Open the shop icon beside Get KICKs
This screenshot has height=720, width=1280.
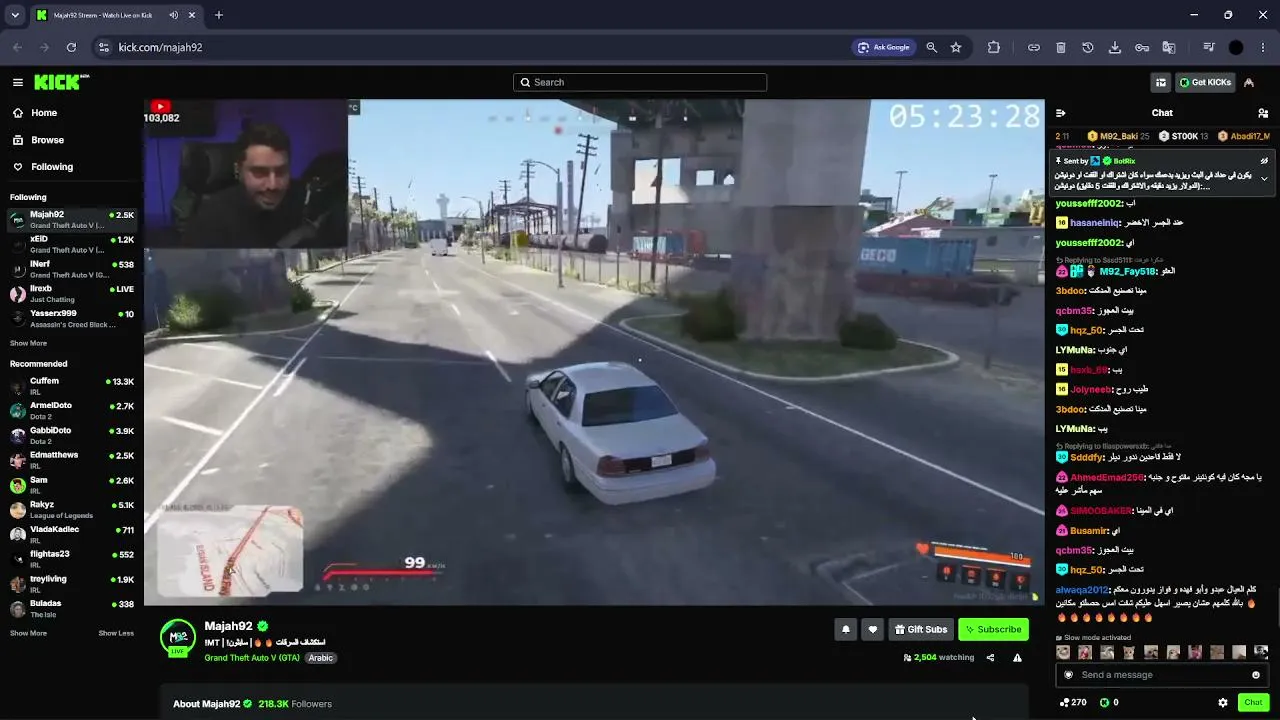click(x=1160, y=82)
